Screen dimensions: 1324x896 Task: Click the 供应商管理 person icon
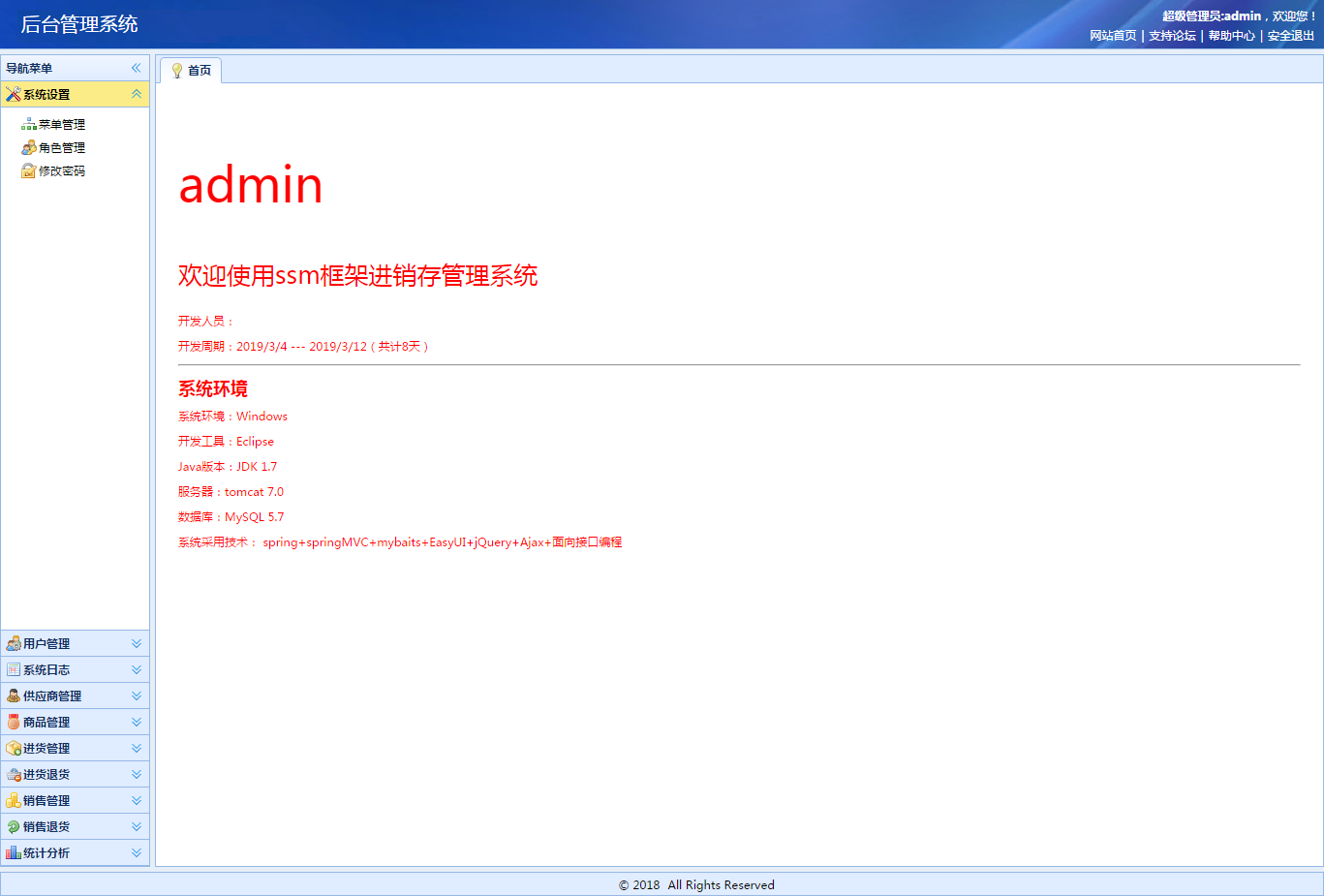[14, 695]
